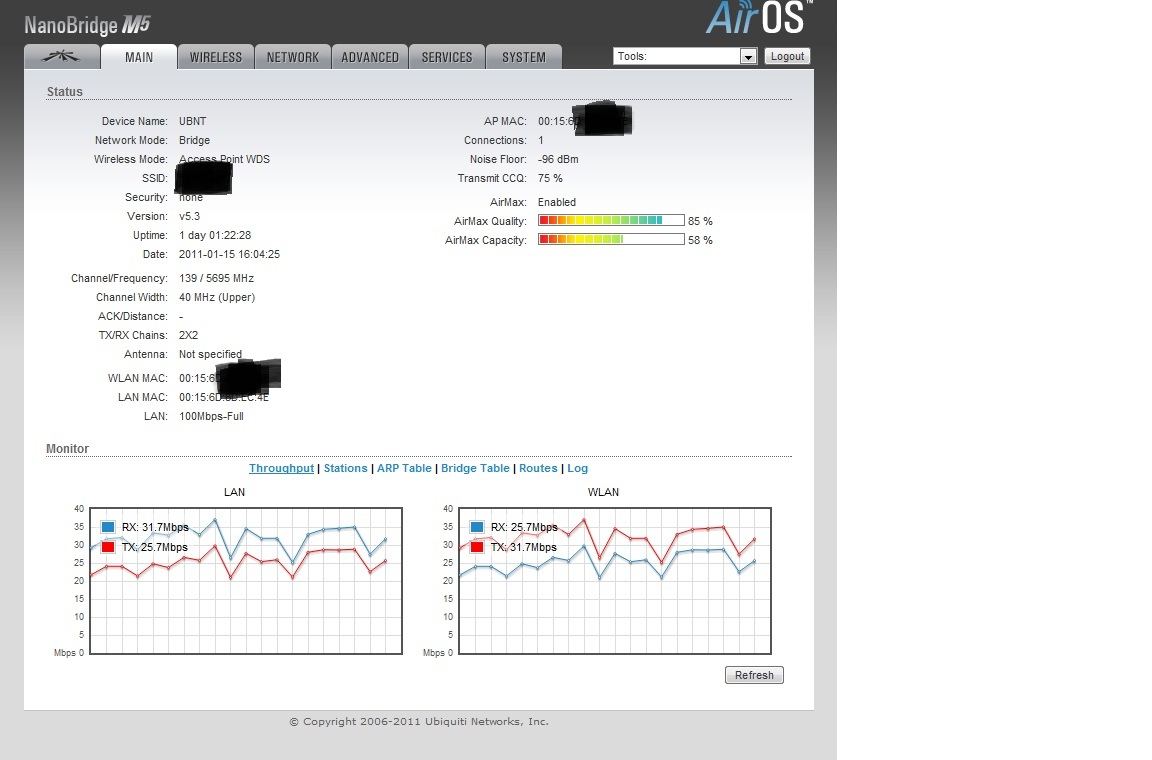Select the 85 % AirMax Quality value
The image size is (1152, 760).
click(x=700, y=221)
